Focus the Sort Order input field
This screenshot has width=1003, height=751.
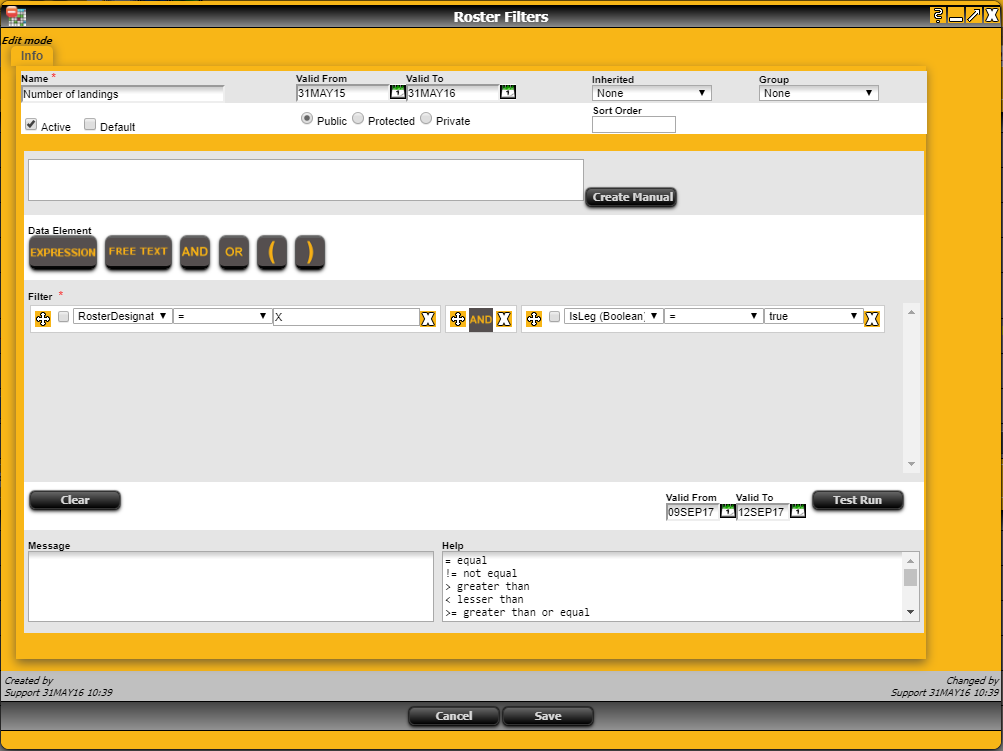tap(634, 125)
